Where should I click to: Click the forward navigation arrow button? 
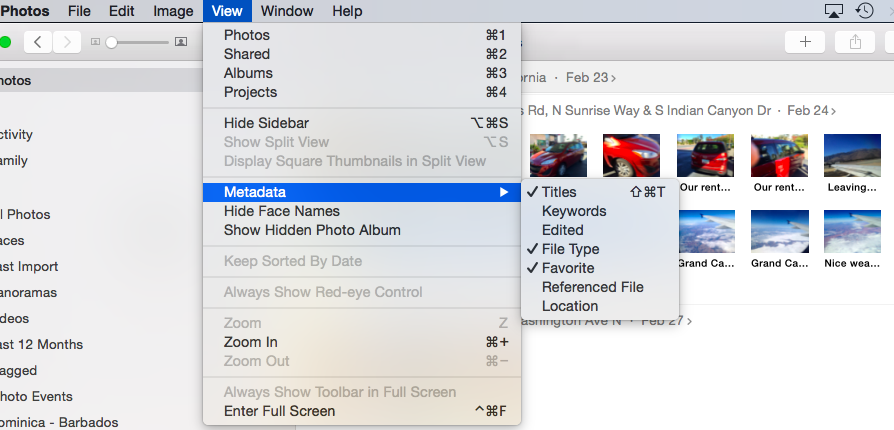[x=66, y=42]
